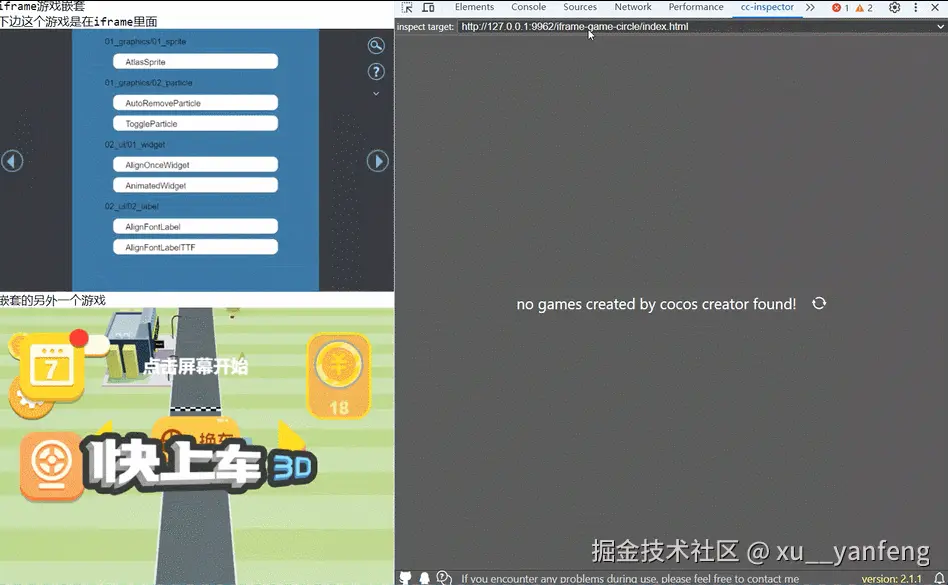
Task: Click the refresh icon beside no games message
Action: [819, 303]
